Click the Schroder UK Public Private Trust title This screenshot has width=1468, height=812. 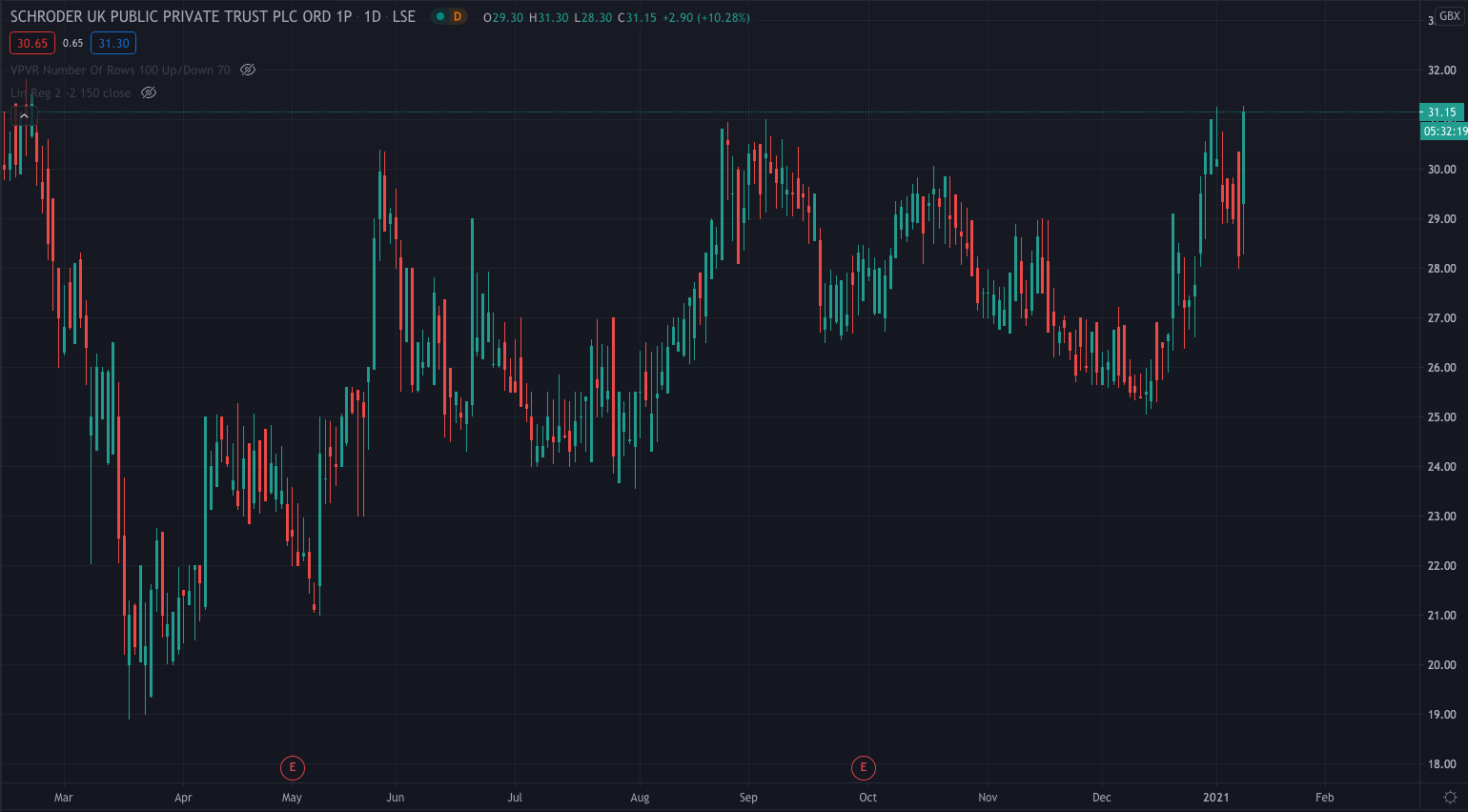[x=181, y=17]
